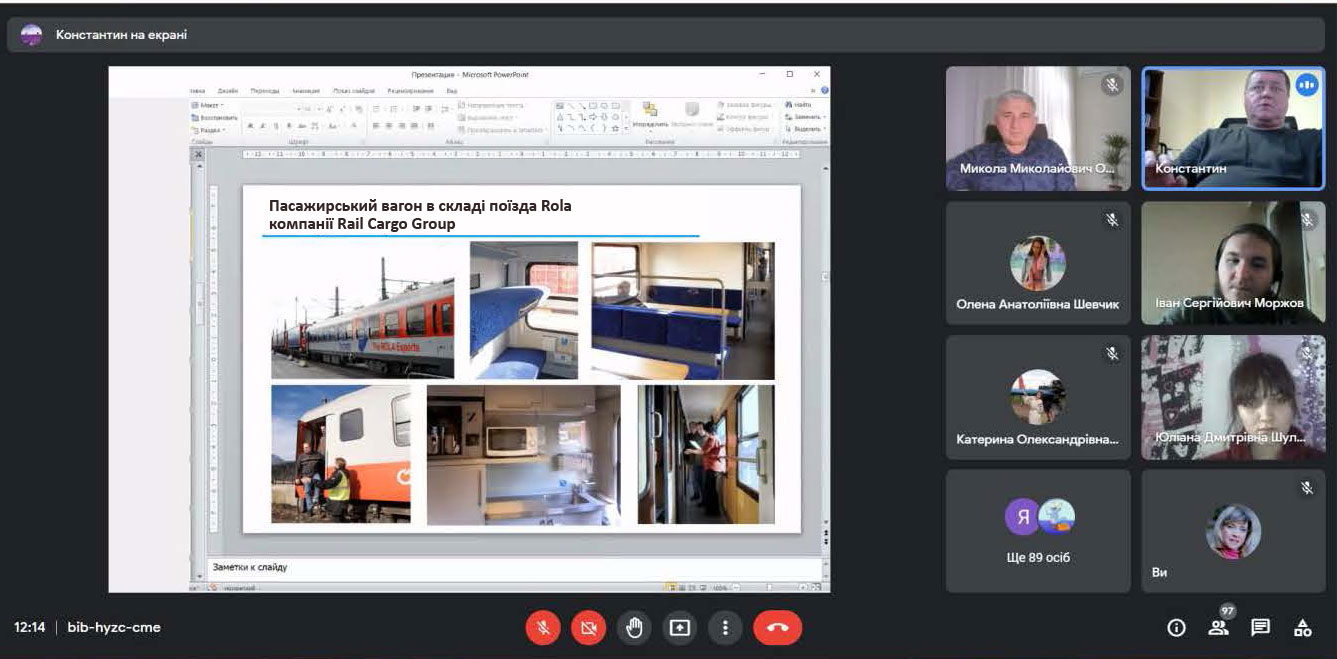
Task: Click the 'Ще 89 осіб' tile
Action: tap(1038, 531)
